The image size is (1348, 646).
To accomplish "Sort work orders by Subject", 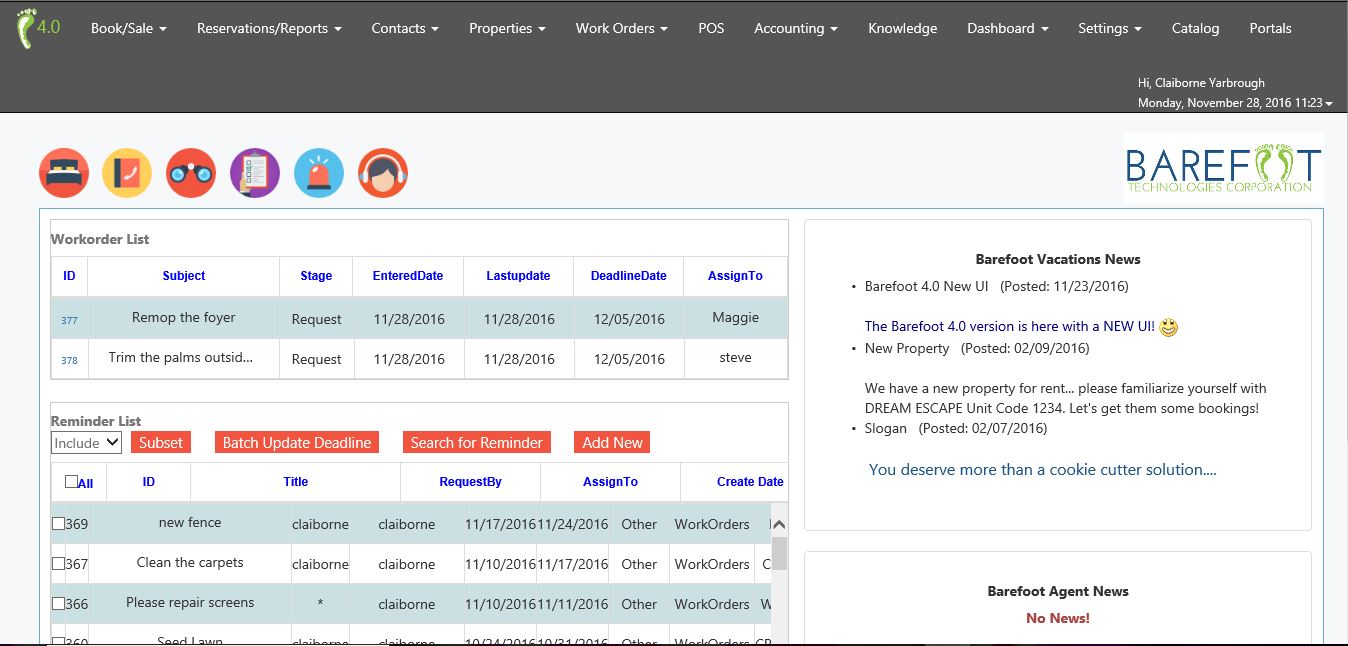I will tap(184, 276).
